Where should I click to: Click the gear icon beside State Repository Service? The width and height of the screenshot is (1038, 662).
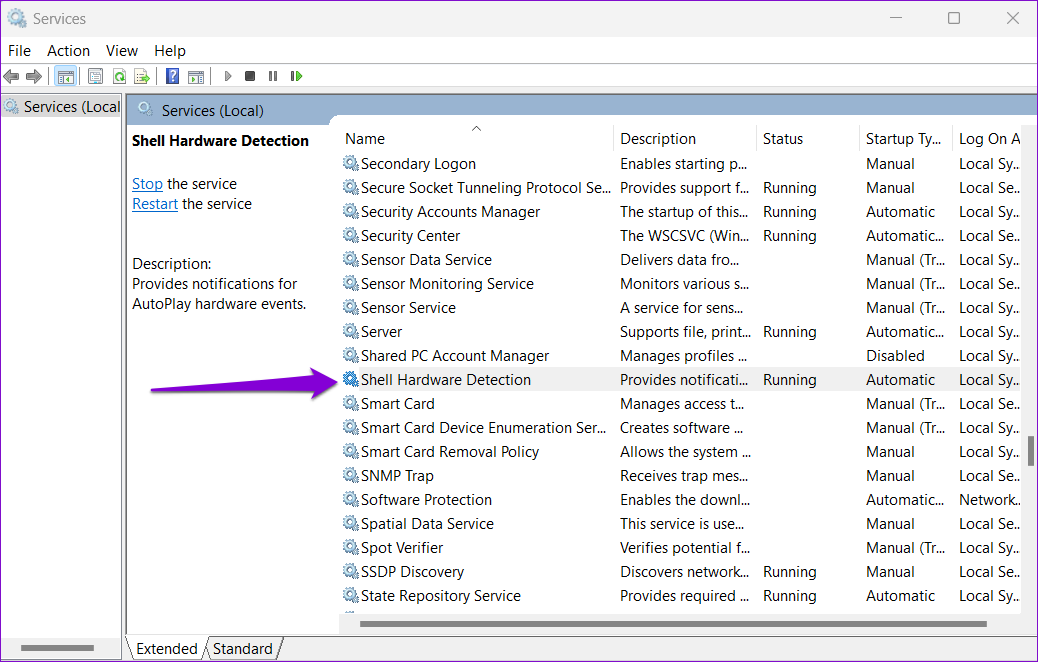click(x=351, y=595)
